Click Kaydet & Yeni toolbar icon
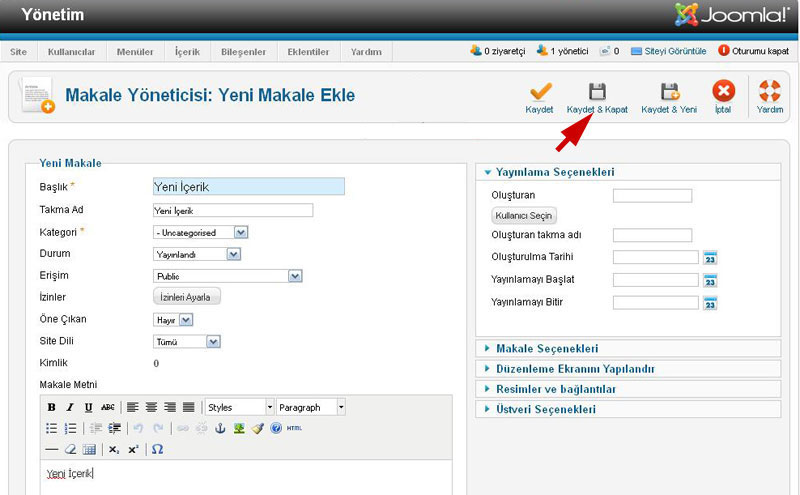The width and height of the screenshot is (800, 495). pos(670,91)
